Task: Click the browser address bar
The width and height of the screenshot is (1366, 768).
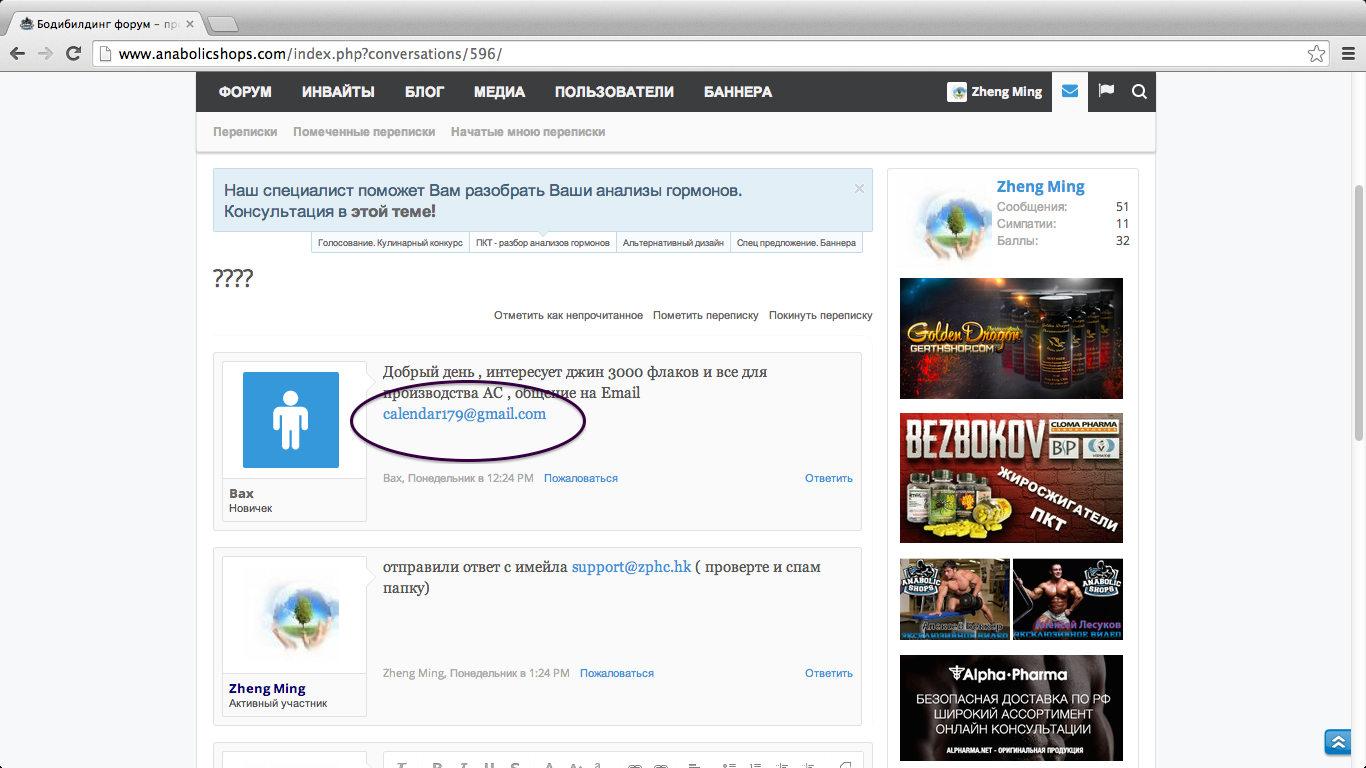Action: (700, 54)
